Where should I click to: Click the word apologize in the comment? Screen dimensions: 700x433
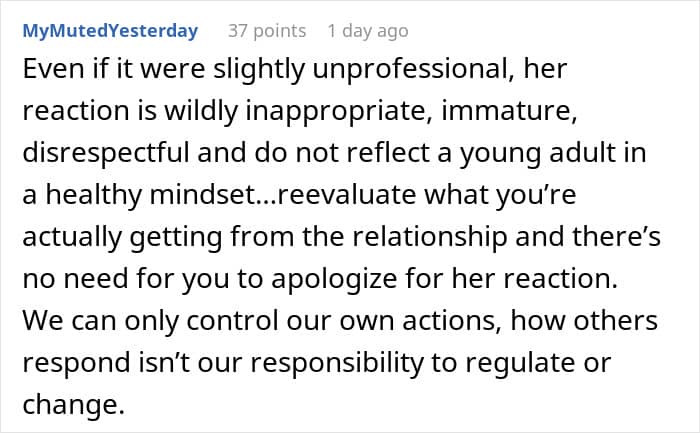tap(333, 279)
